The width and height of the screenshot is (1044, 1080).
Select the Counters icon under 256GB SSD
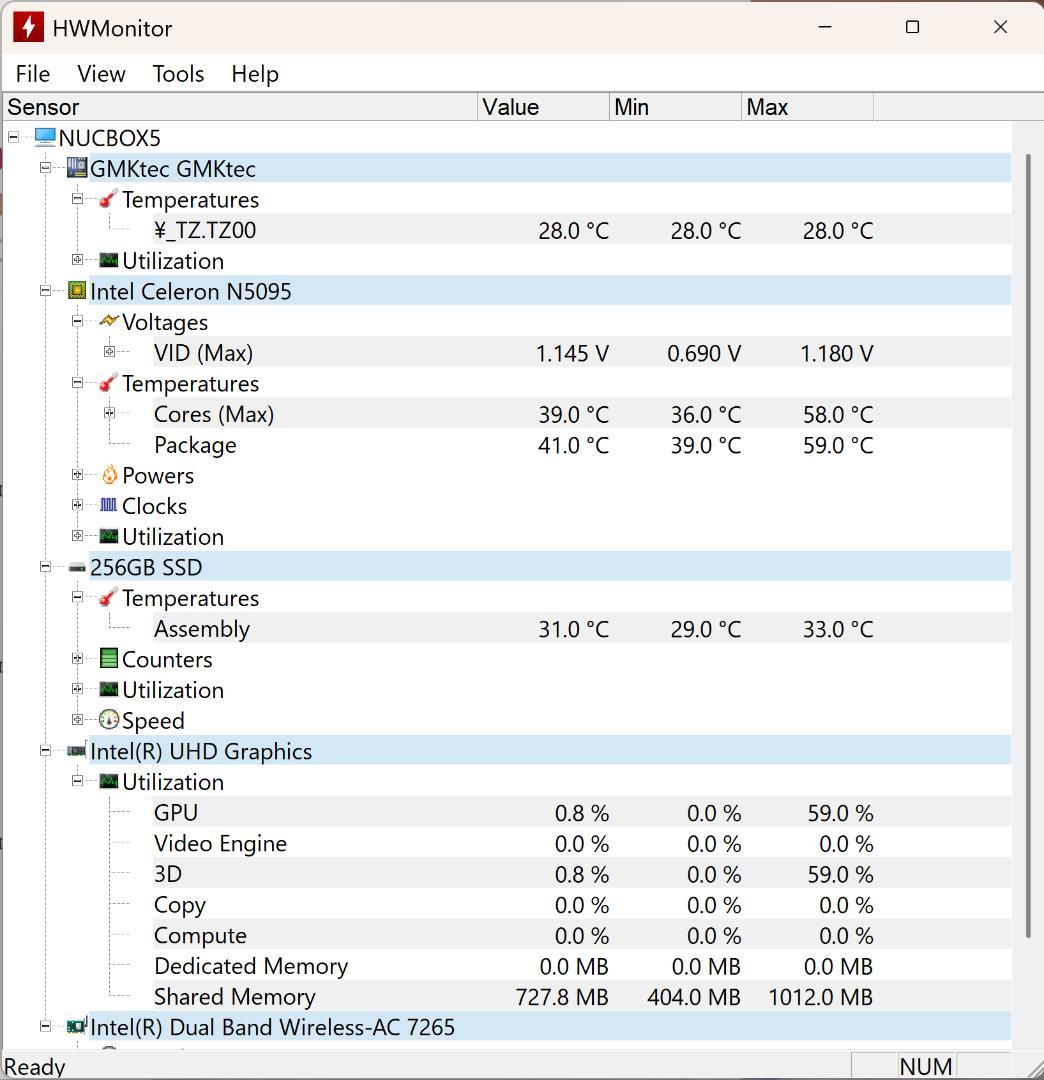[108, 658]
